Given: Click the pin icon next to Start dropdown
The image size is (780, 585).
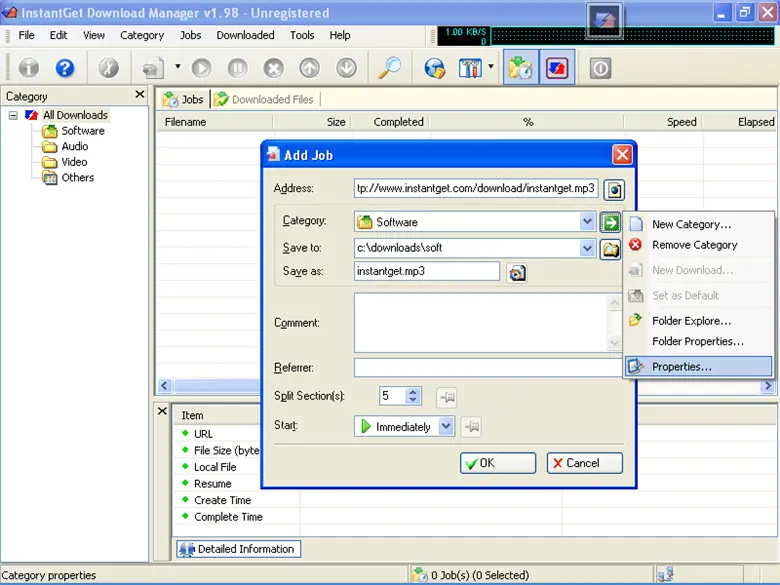Looking at the screenshot, I should coord(472,427).
